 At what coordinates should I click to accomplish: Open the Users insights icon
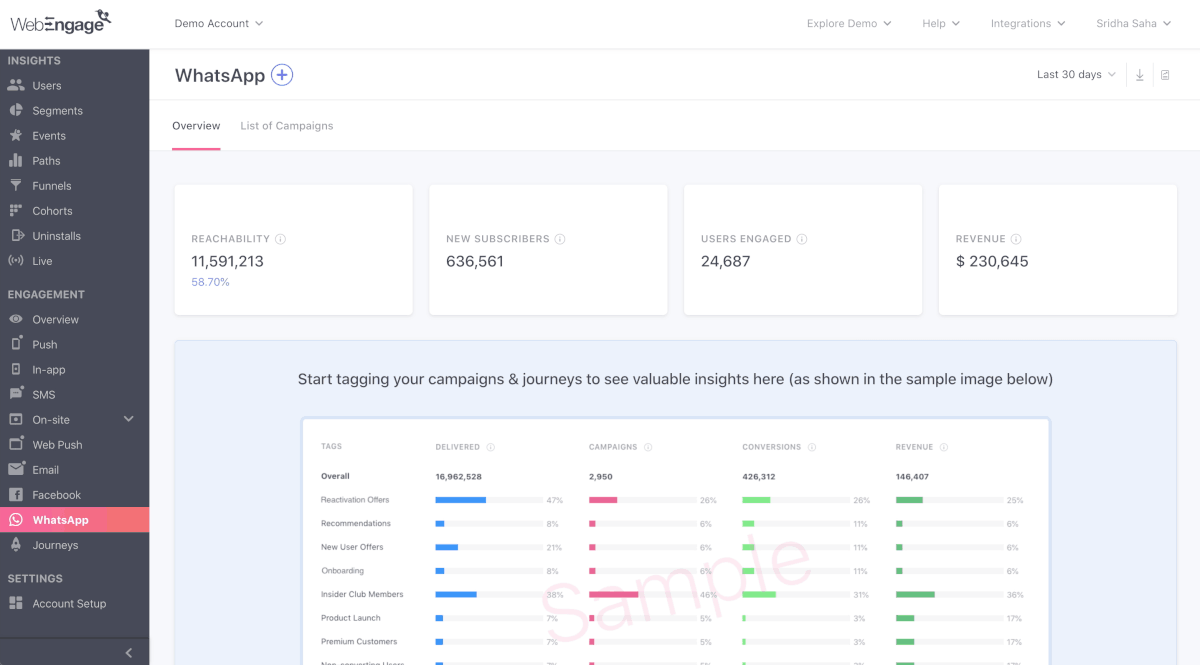pos(16,86)
